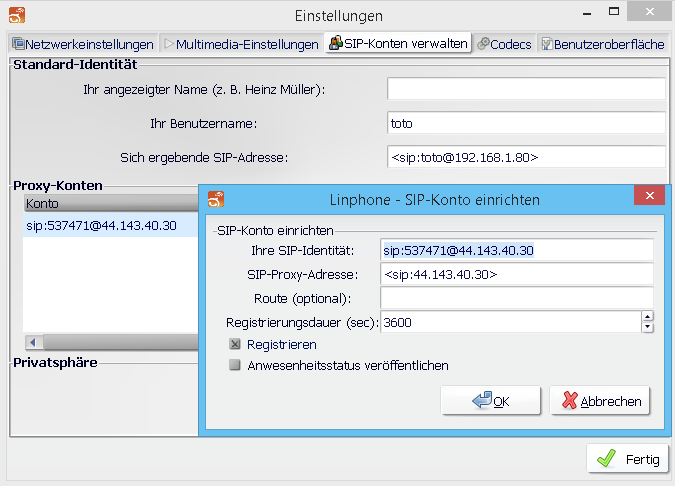Enable Anwesenheitsstatus veröffentlichen checkbox
Image resolution: width=675 pixels, height=486 pixels.
[x=235, y=365]
